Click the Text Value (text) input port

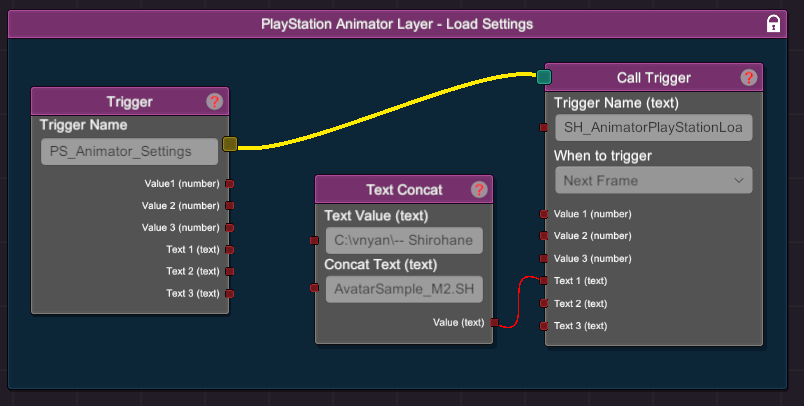(x=314, y=240)
